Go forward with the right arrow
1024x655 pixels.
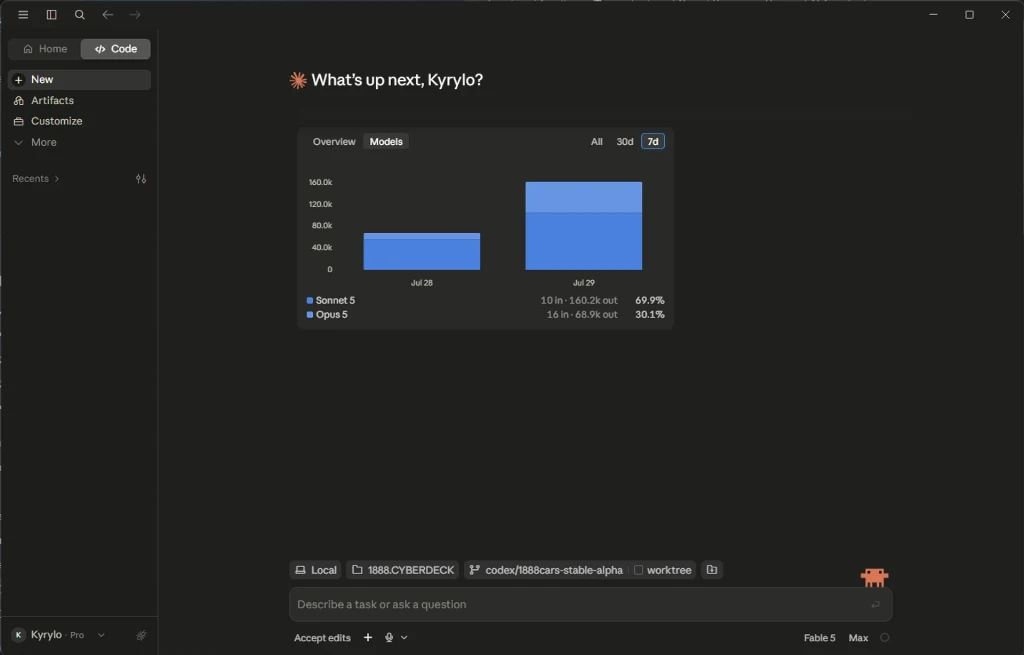(135, 14)
